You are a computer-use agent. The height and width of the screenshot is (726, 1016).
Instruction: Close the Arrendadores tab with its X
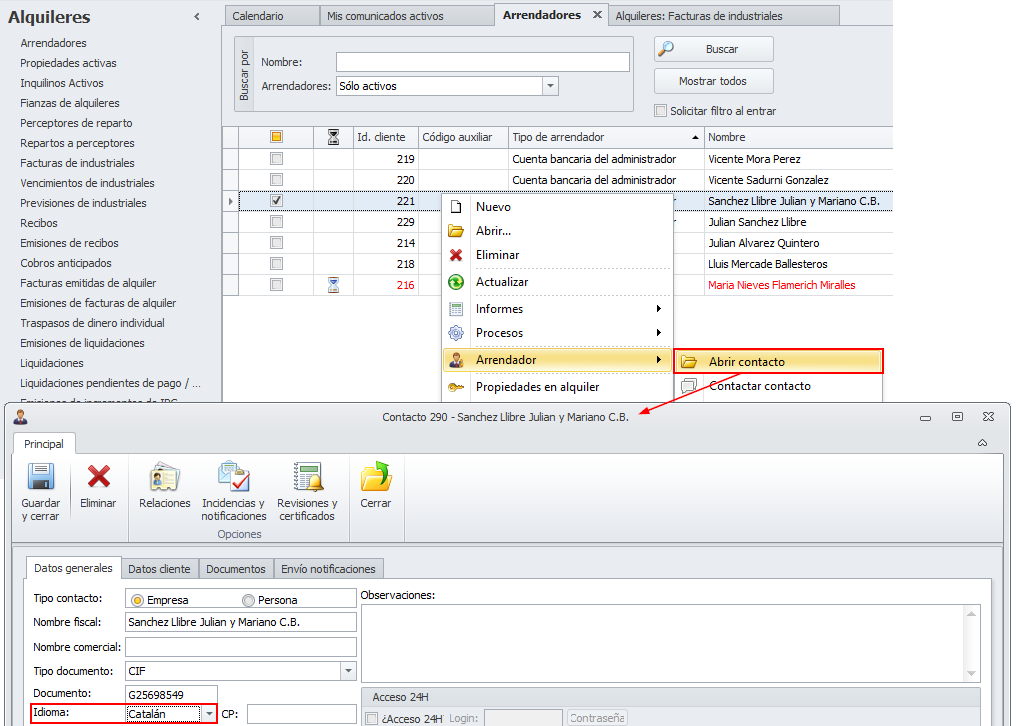click(597, 15)
